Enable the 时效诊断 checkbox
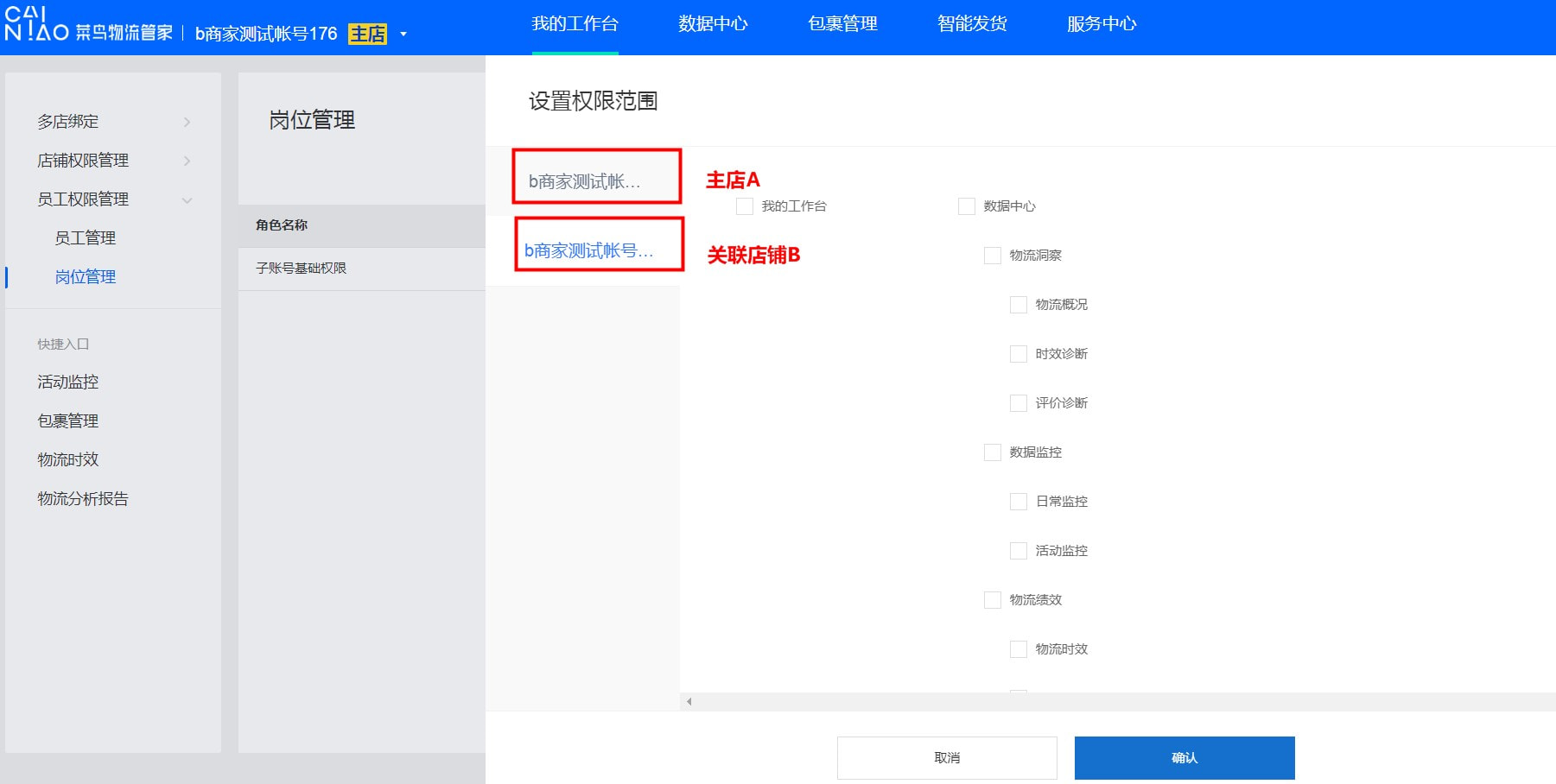Image resolution: width=1556 pixels, height=784 pixels. point(1019,354)
